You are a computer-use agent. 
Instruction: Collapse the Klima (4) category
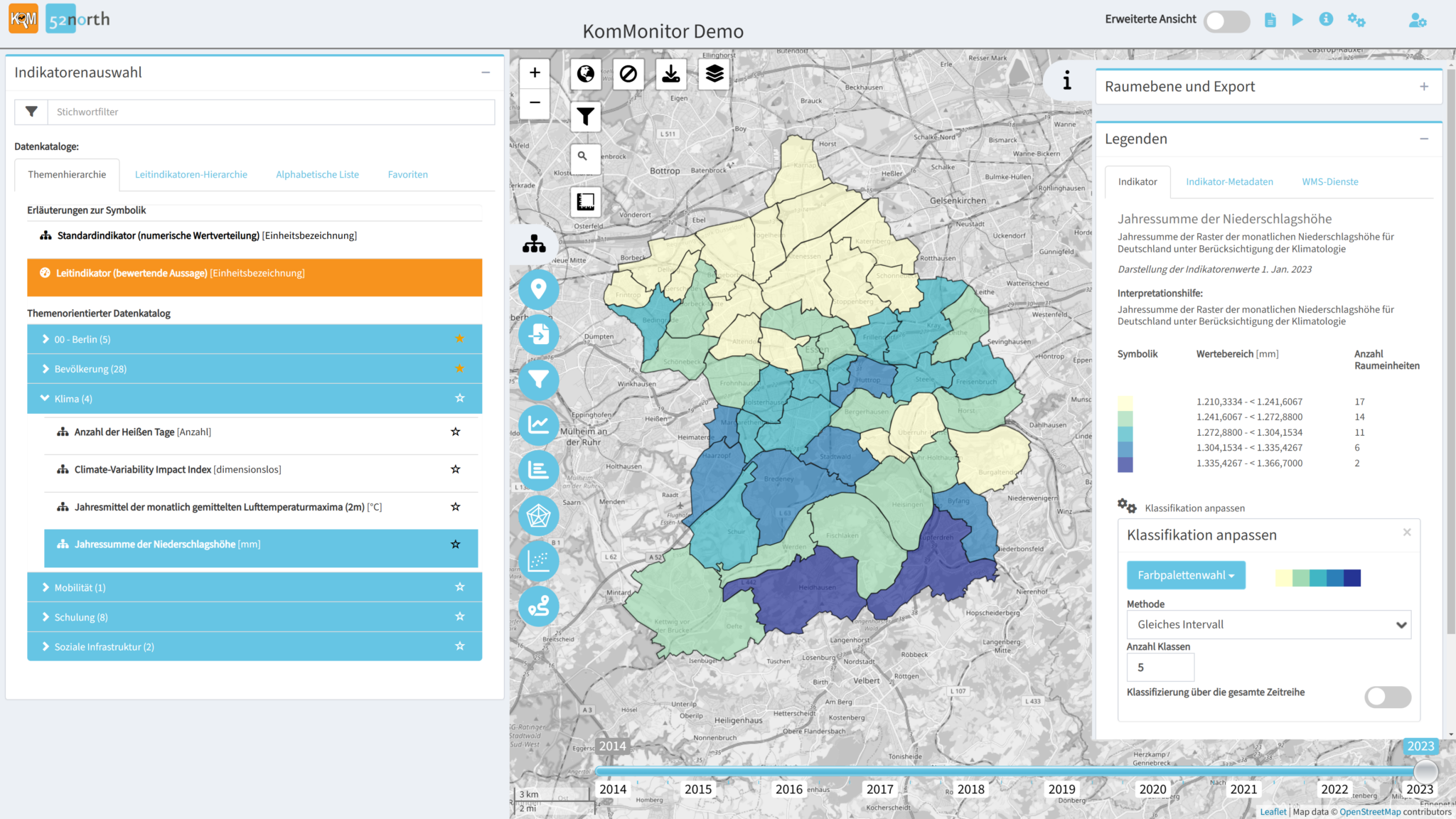click(255, 399)
